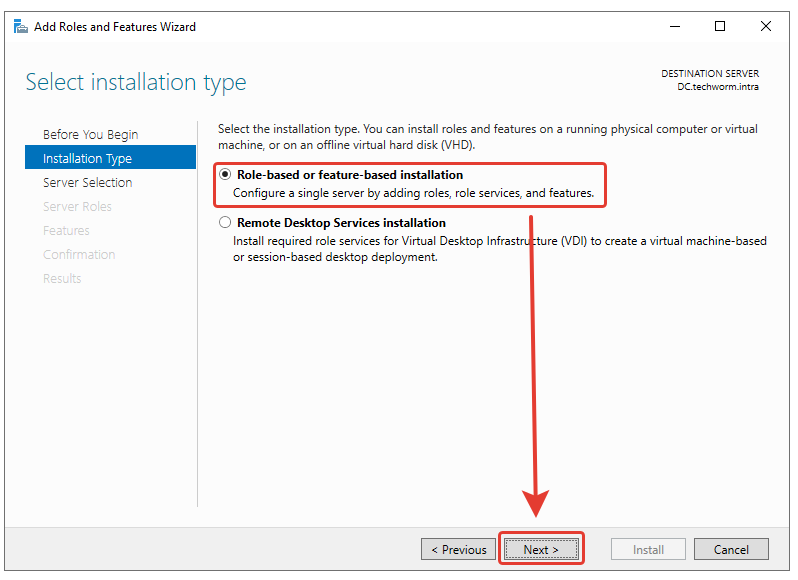Click the Select installation type heading
Viewport: 798px width, 580px height.
point(136,82)
